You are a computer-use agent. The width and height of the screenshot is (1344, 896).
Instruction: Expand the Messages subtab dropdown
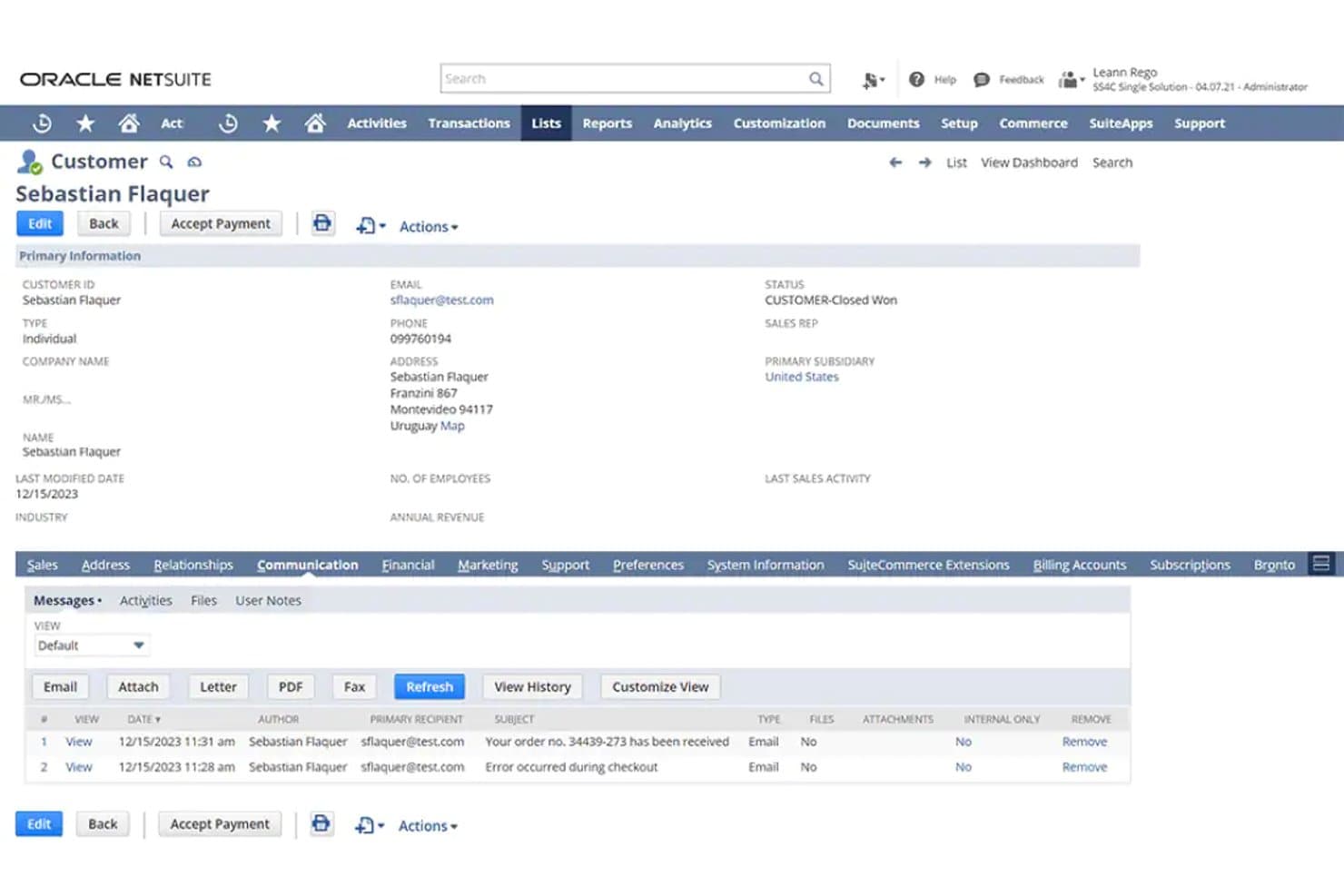pyautogui.click(x=68, y=600)
